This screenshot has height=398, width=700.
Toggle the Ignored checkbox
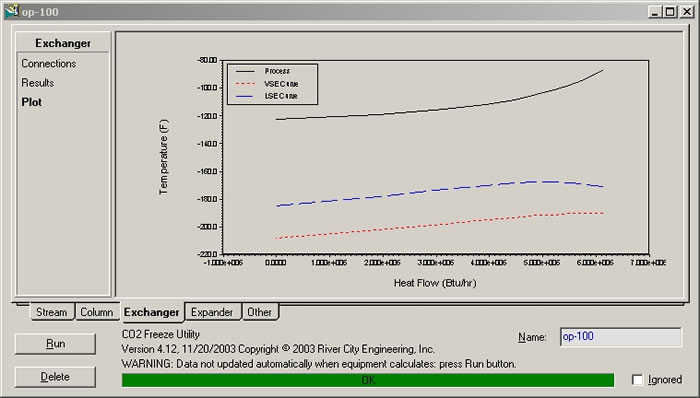point(638,380)
